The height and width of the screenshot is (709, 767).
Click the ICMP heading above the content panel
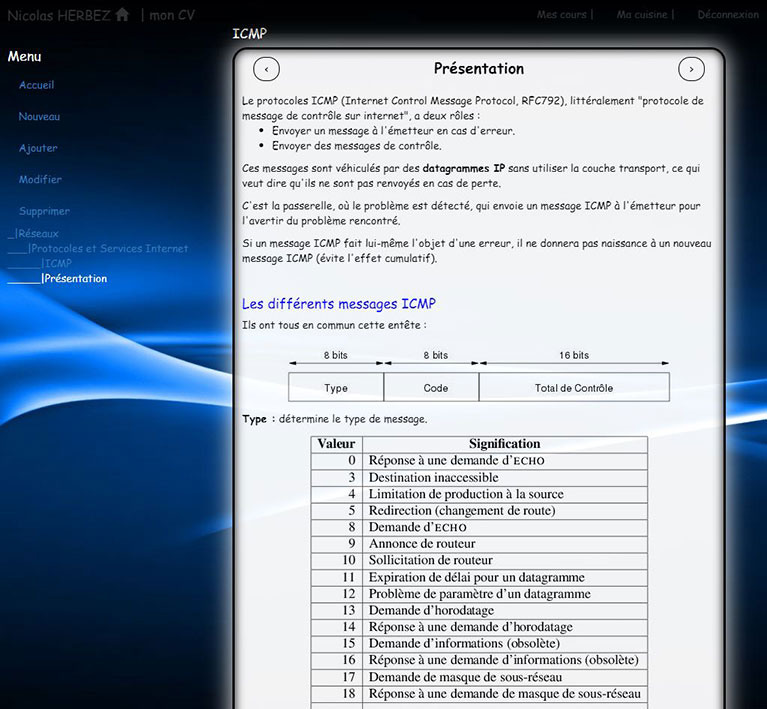coord(249,34)
